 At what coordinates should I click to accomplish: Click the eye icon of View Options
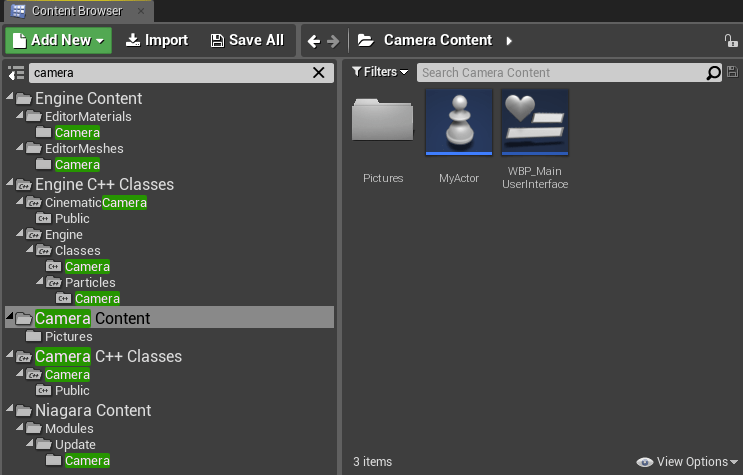pos(644,462)
